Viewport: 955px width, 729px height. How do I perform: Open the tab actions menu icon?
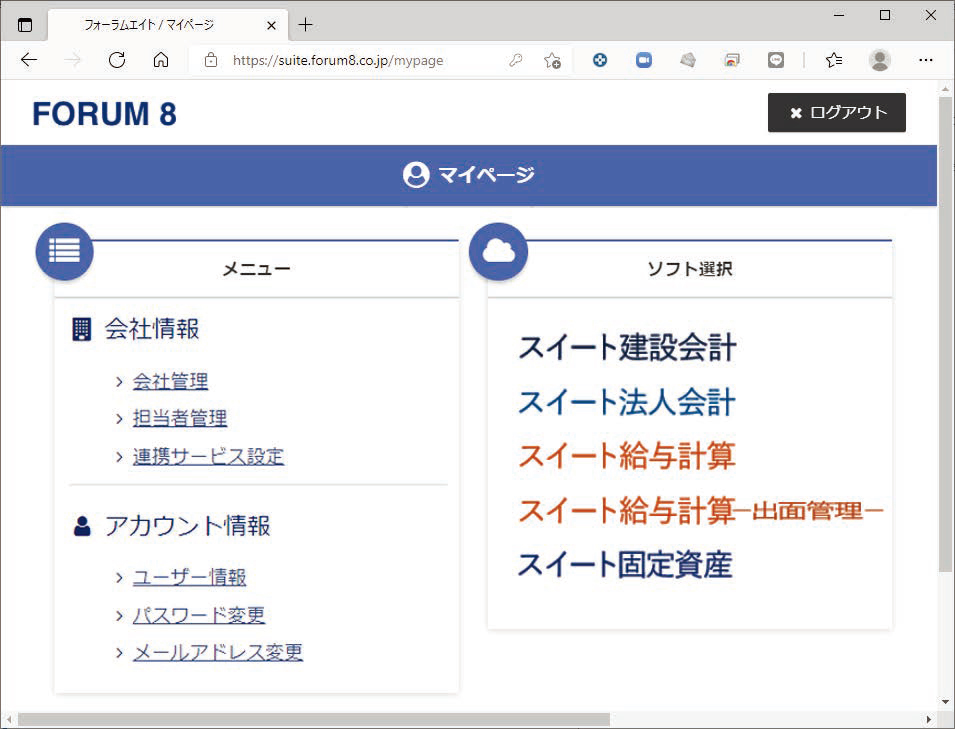click(25, 25)
